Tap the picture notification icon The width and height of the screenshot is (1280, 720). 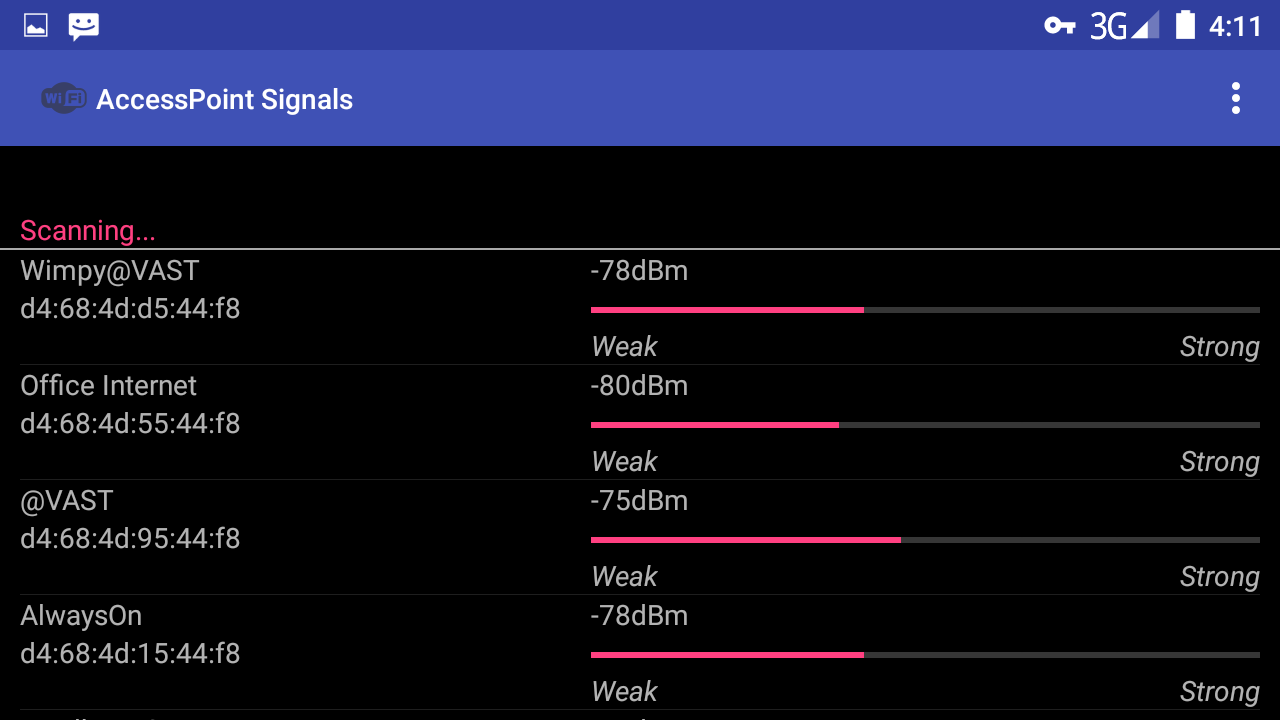pos(36,26)
